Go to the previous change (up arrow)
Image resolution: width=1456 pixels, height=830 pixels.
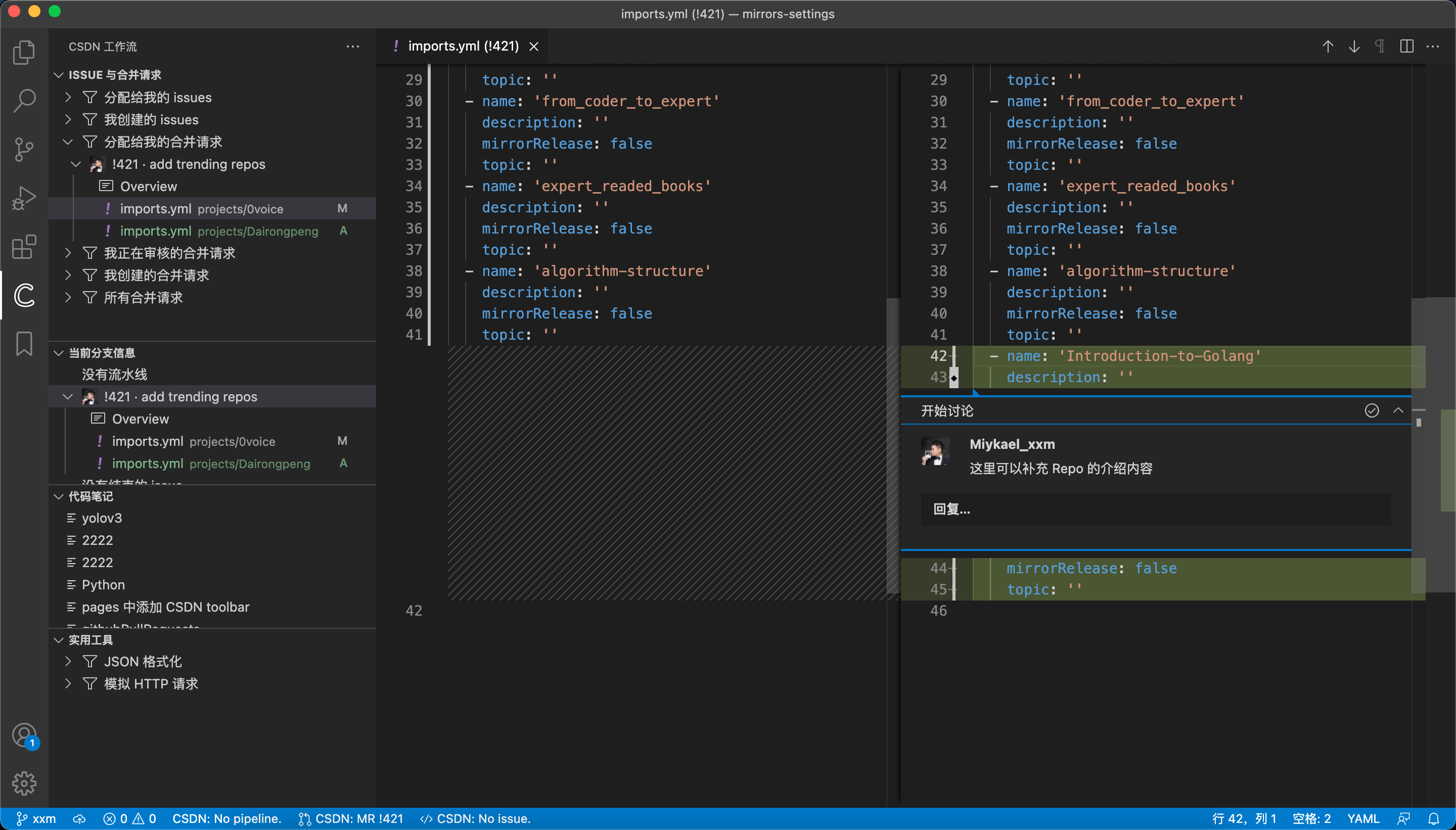click(1328, 46)
